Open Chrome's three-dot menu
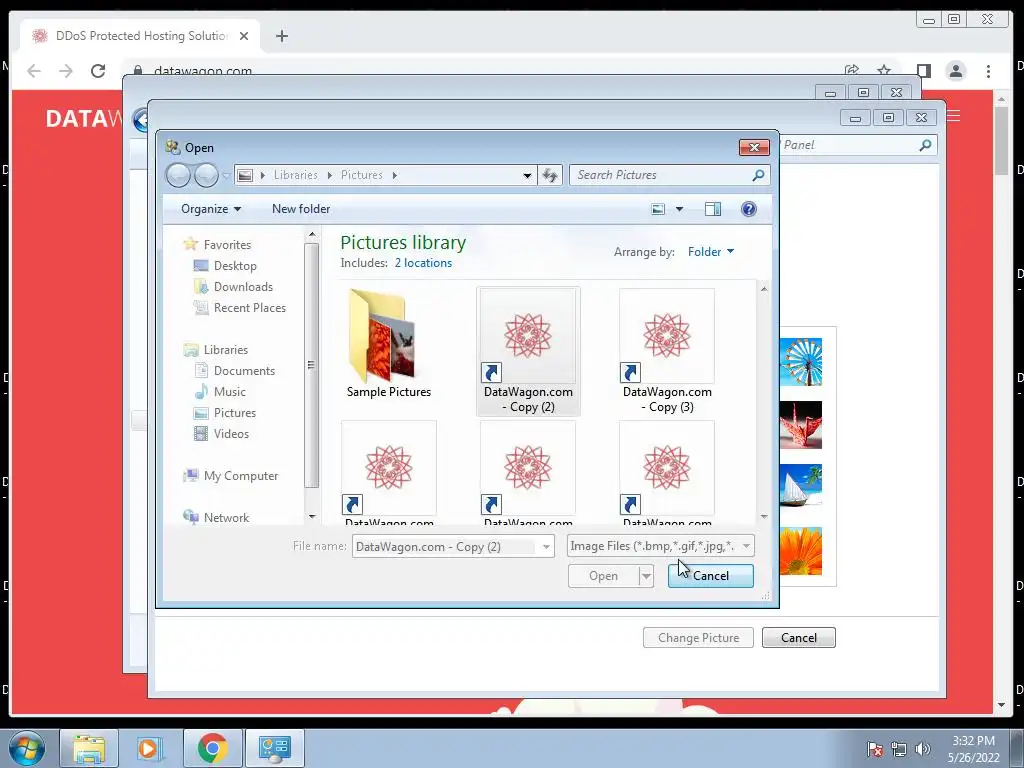1024x768 pixels. (988, 71)
